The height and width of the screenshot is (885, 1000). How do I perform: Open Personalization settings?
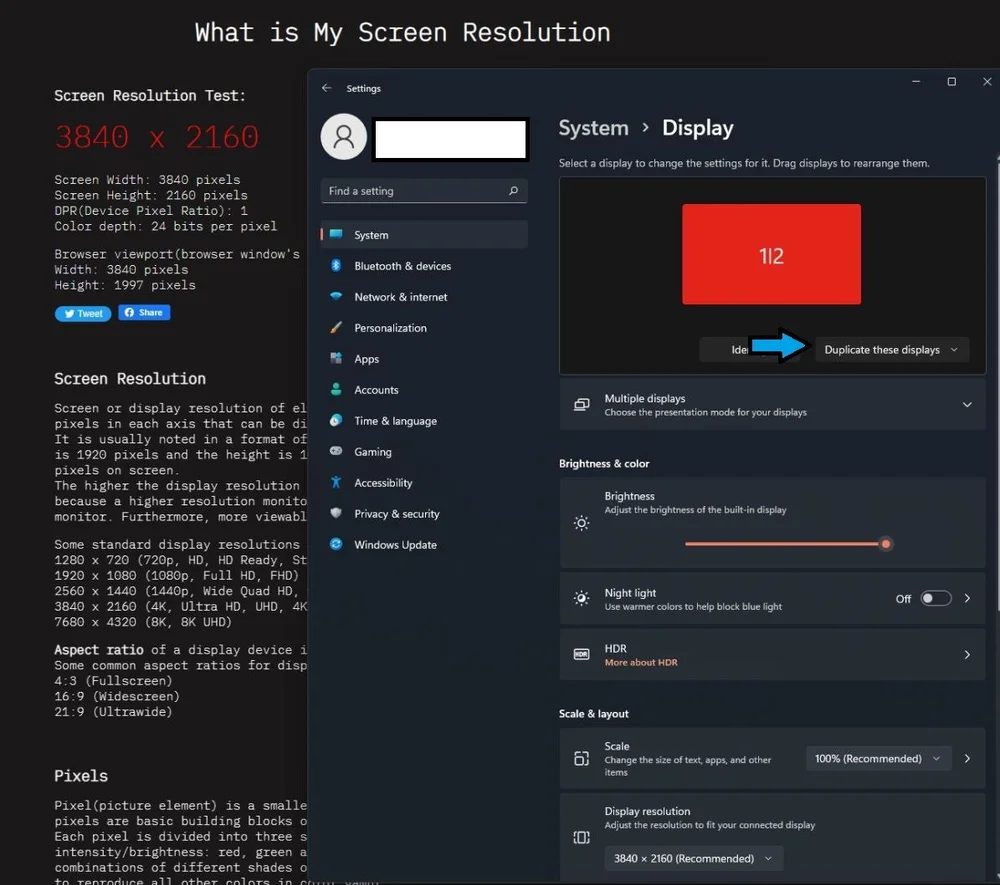pyautogui.click(x=424, y=328)
